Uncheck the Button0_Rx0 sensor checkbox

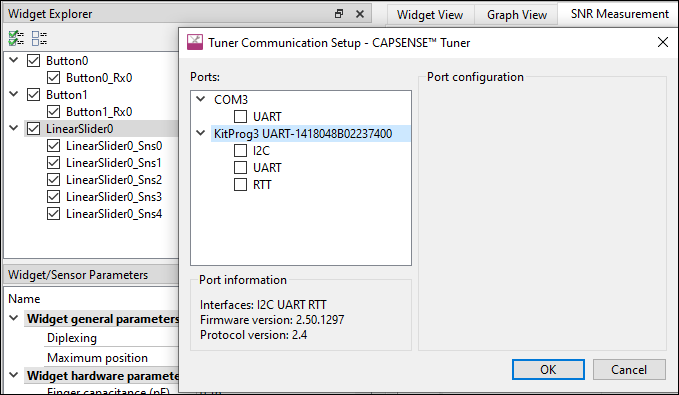(53, 78)
